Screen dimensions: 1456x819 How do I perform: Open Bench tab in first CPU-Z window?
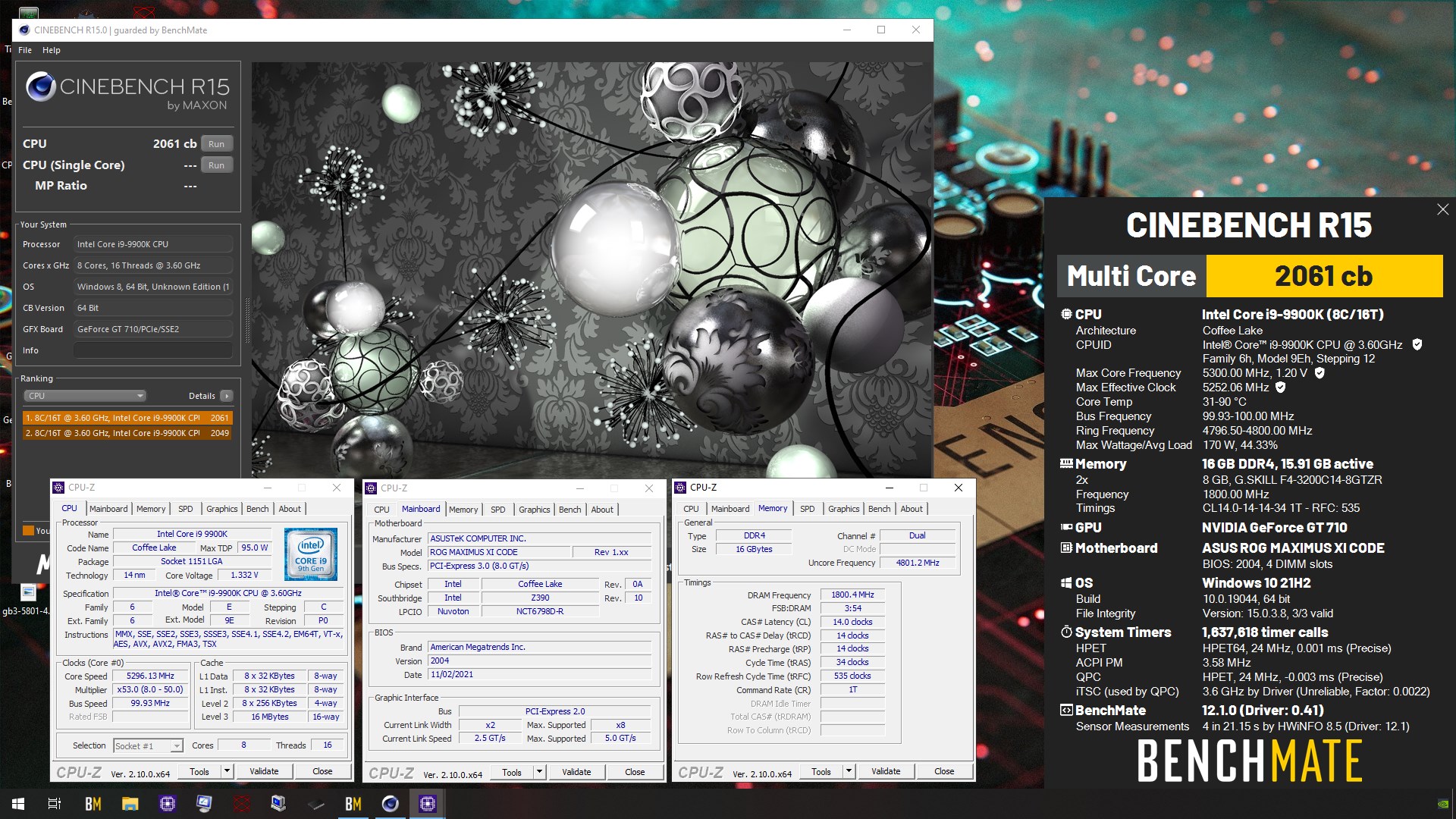[258, 509]
